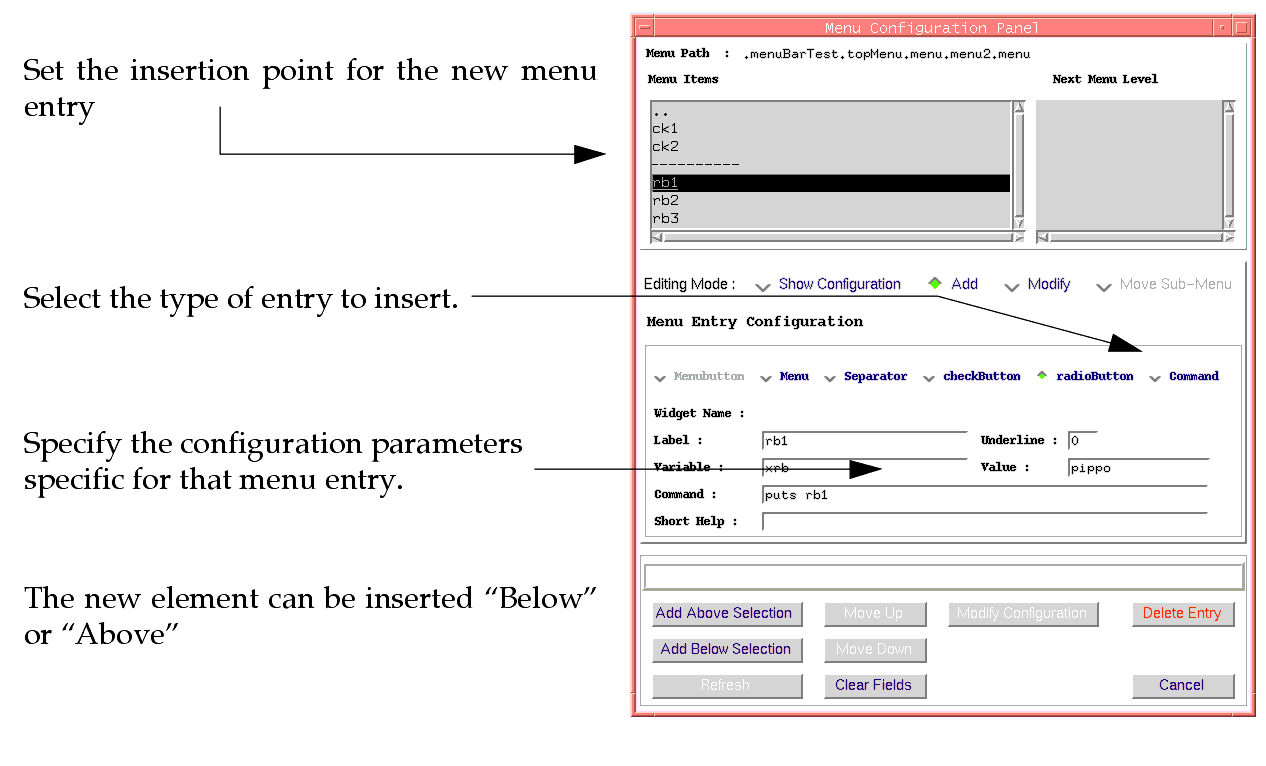Click the scroll up arrow of Next Menu Level list
Viewport: 1266px width, 766px height.
pyautogui.click(x=1229, y=107)
